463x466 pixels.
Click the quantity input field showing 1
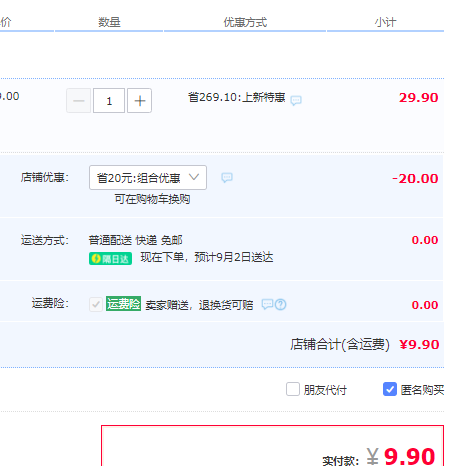tap(109, 101)
